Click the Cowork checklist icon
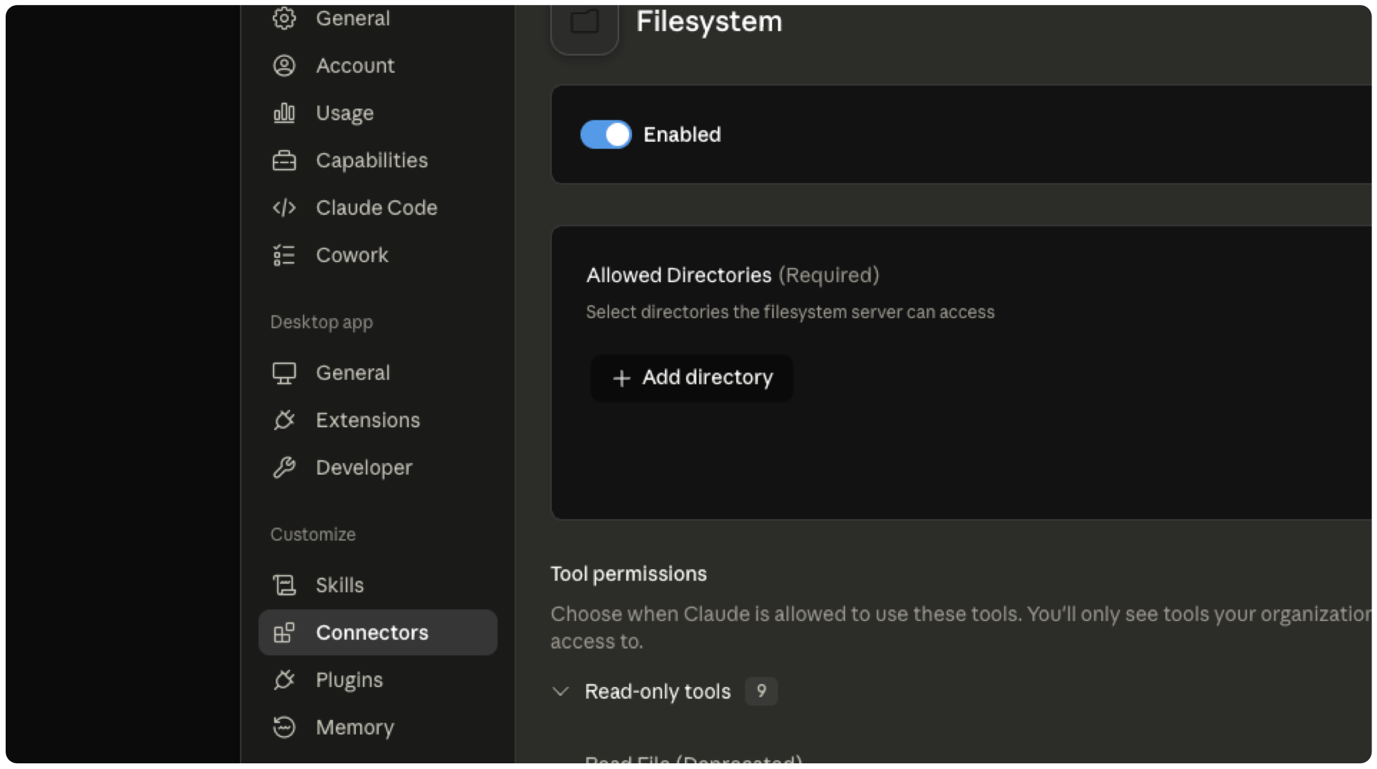Viewport: 1377px width, 769px height. pos(284,256)
